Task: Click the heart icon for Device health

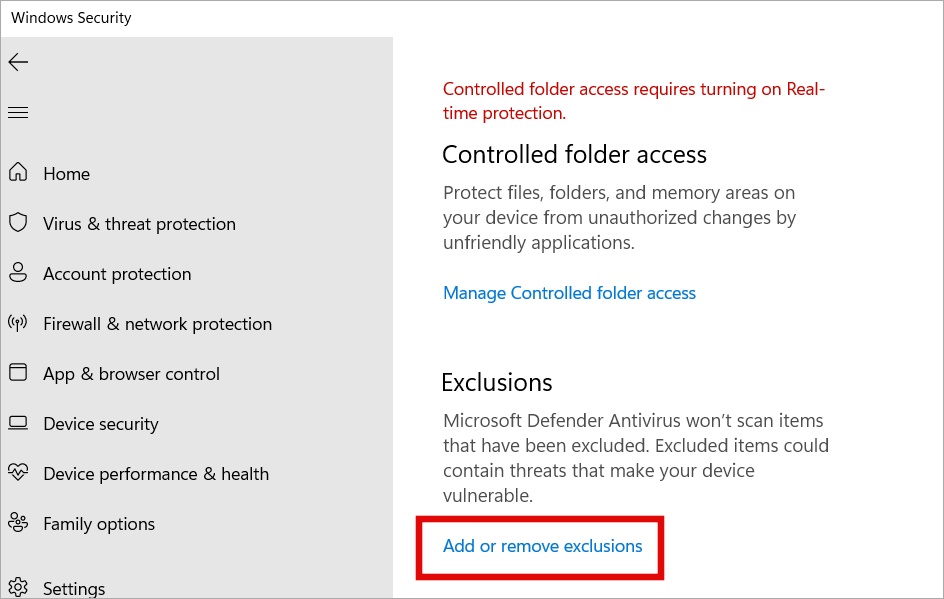Action: coord(18,472)
